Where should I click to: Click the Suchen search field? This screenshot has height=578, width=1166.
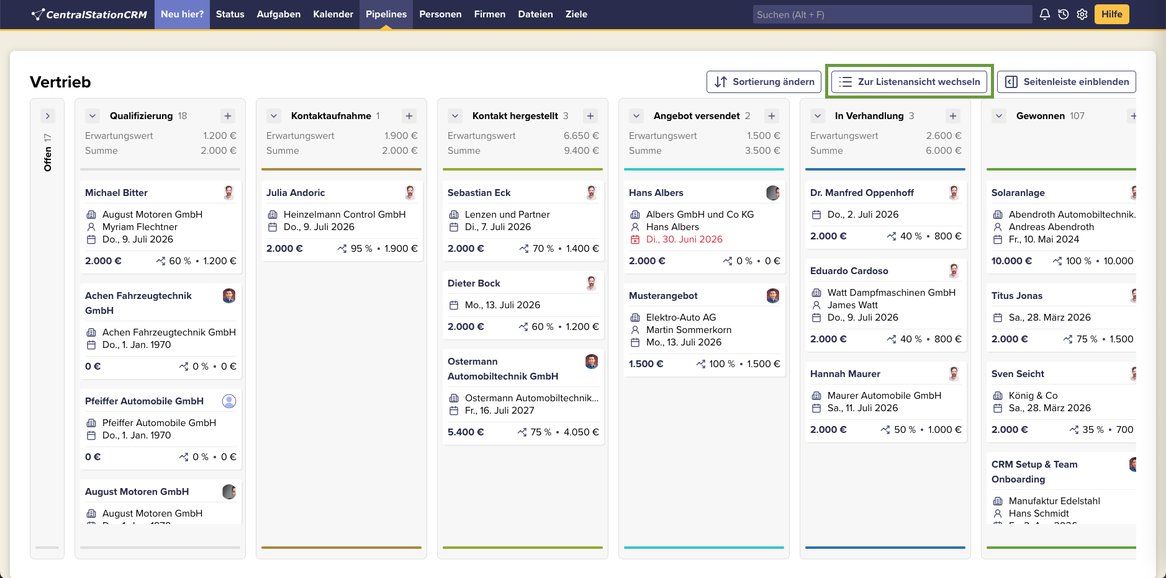coord(892,14)
